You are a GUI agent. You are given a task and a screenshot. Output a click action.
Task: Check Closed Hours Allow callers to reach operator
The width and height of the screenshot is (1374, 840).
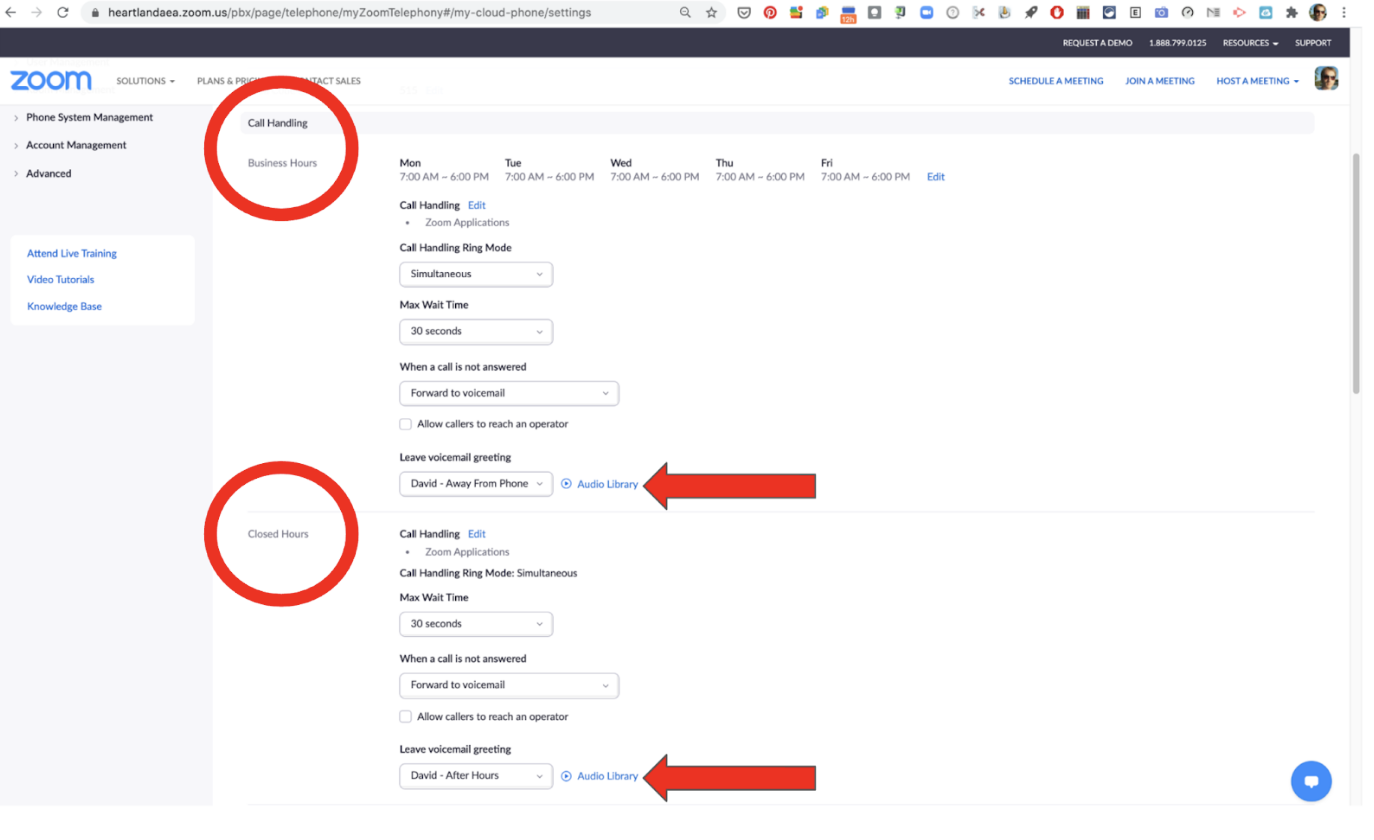(x=405, y=716)
